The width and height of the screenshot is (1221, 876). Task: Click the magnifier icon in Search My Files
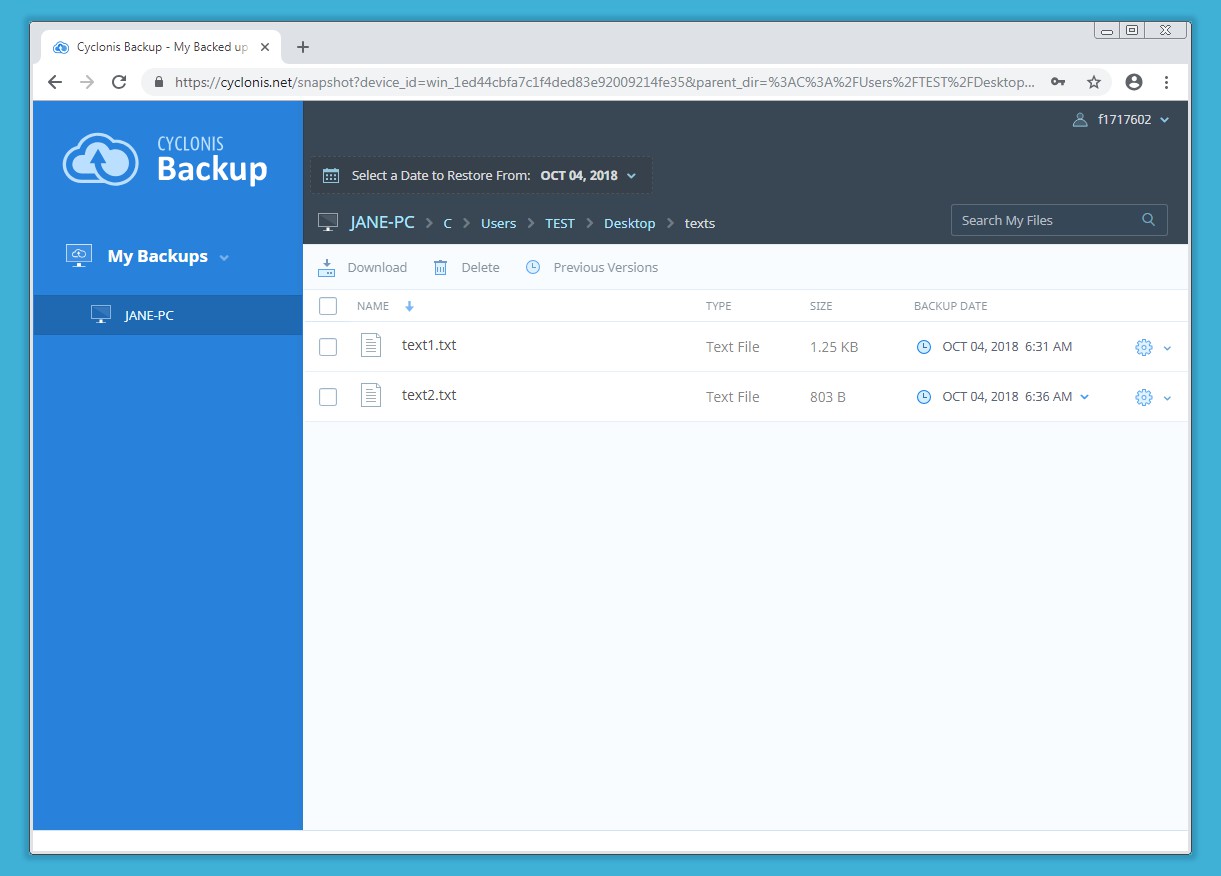coord(1148,219)
